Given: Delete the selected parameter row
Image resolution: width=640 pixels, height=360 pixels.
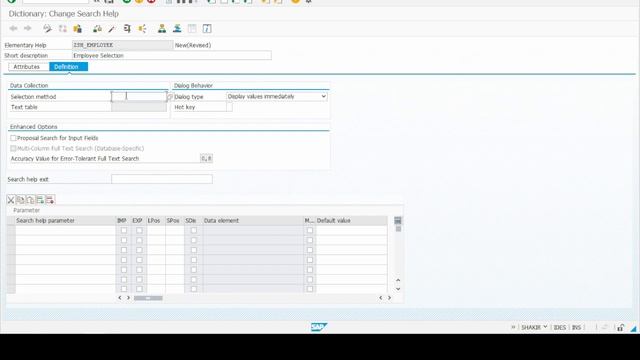Looking at the screenshot, I should (x=50, y=200).
